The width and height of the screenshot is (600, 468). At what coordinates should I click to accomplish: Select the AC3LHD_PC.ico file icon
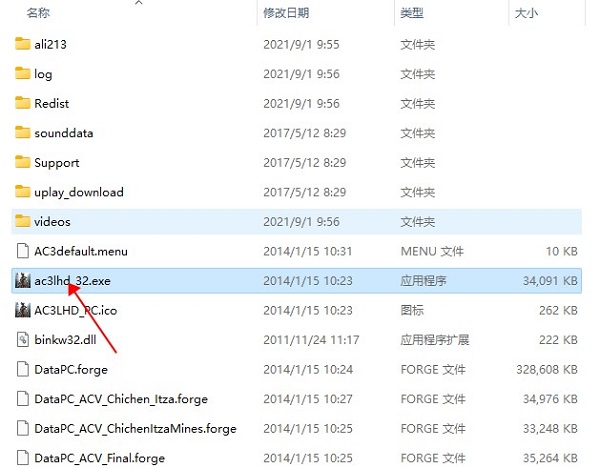click(x=24, y=310)
